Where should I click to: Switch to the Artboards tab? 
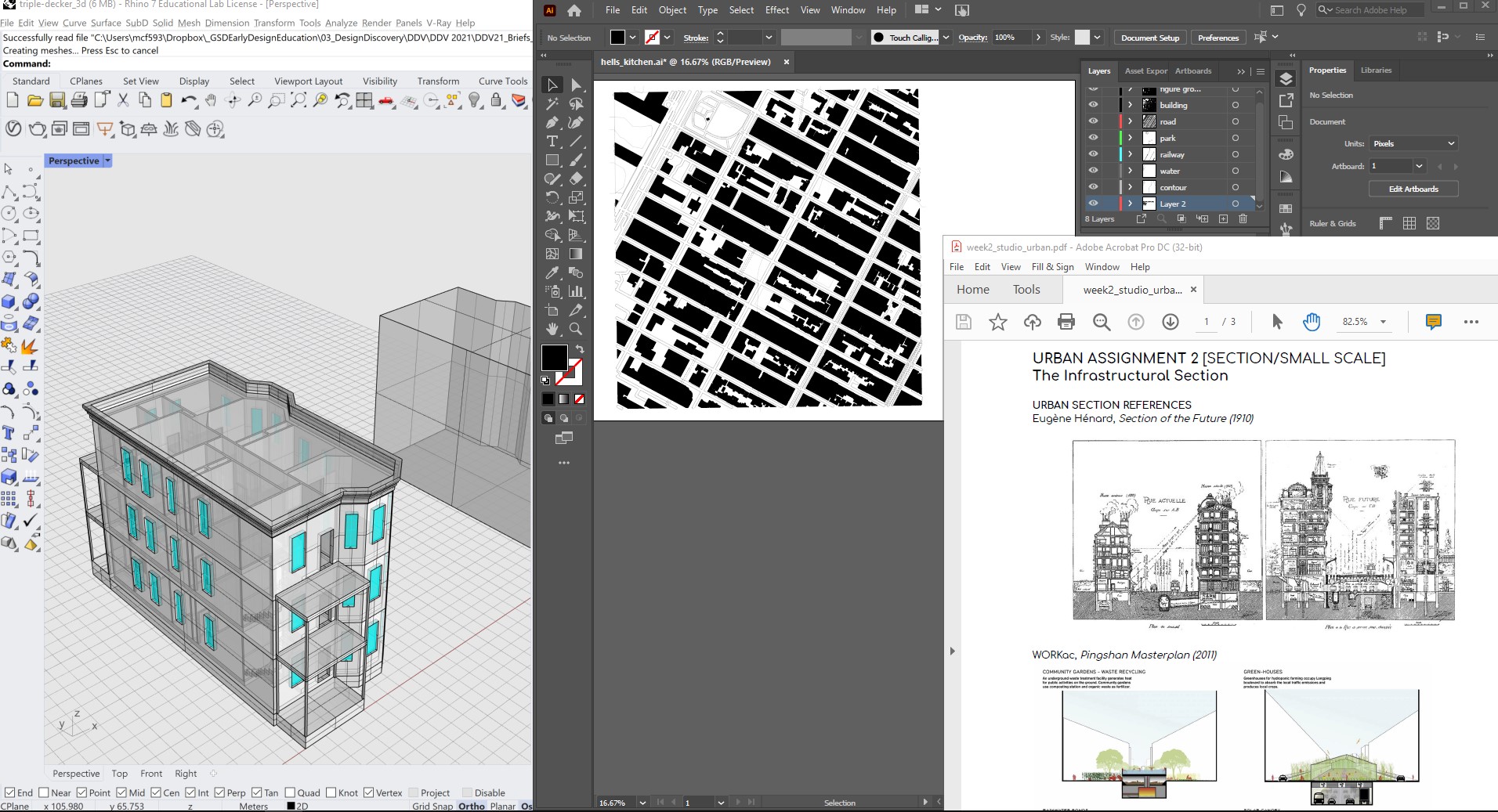(x=1192, y=70)
